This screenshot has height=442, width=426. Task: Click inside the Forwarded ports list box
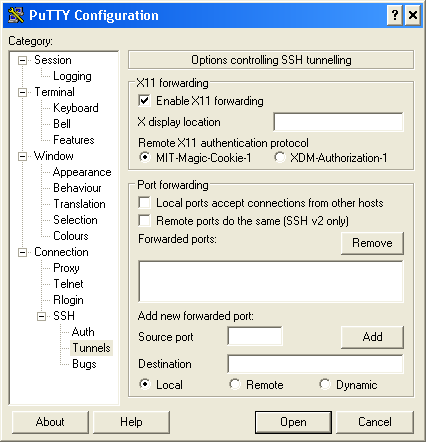click(x=271, y=282)
